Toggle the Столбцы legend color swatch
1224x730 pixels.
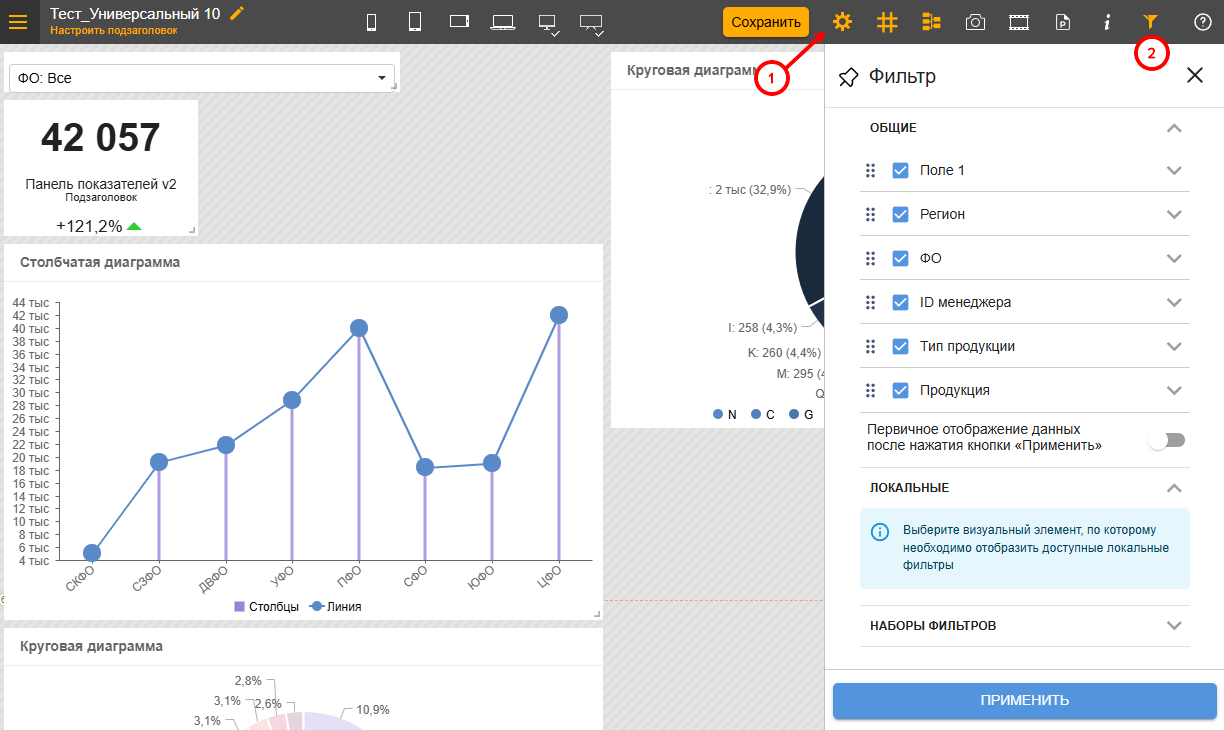tap(239, 606)
